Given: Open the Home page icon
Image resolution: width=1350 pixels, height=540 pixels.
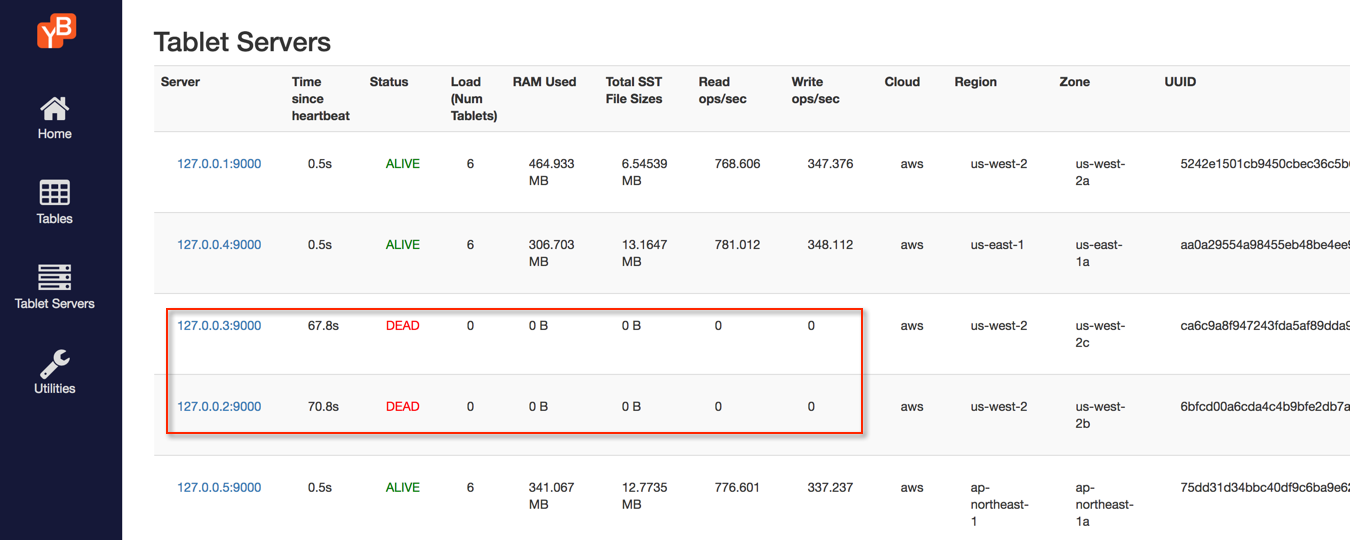Looking at the screenshot, I should pos(55,108).
